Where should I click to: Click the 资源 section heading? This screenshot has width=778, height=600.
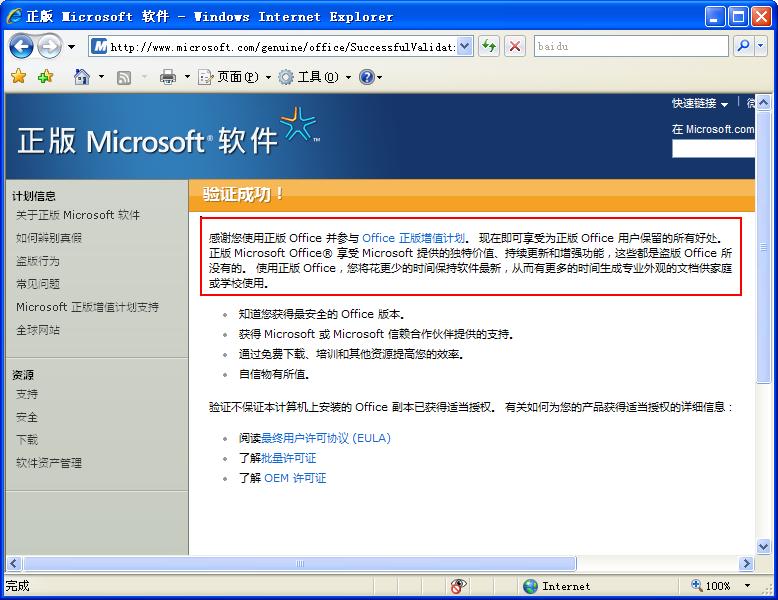(23, 375)
